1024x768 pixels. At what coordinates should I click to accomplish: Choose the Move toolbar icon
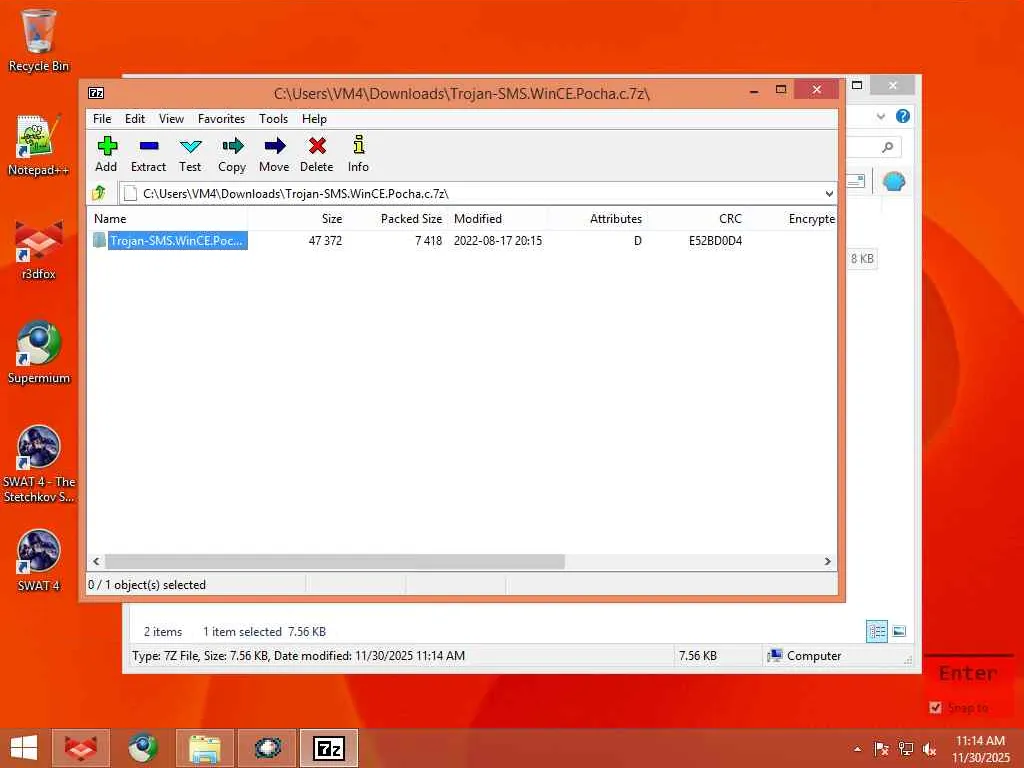pyautogui.click(x=274, y=154)
